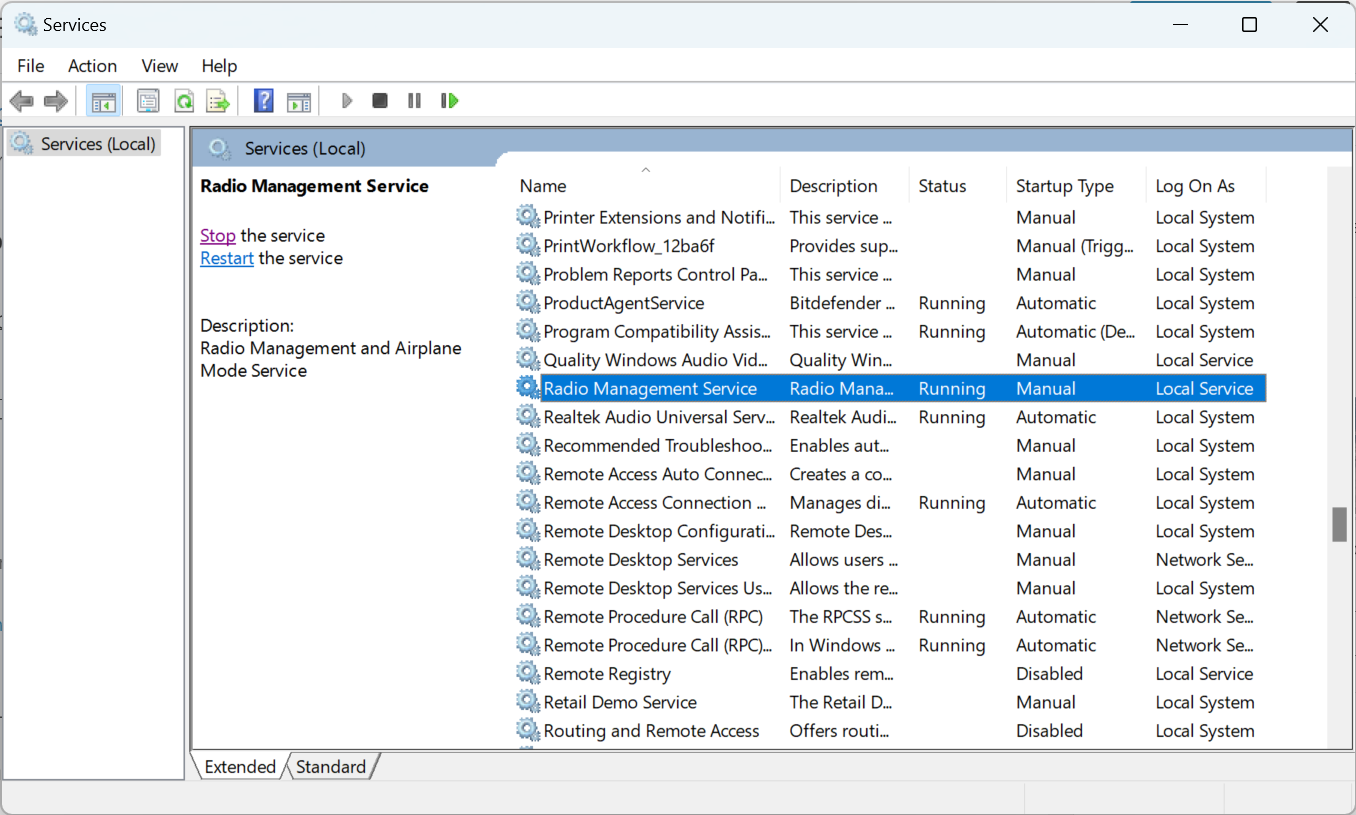Switch to the Standard tab
The height and width of the screenshot is (815, 1356).
tap(331, 766)
